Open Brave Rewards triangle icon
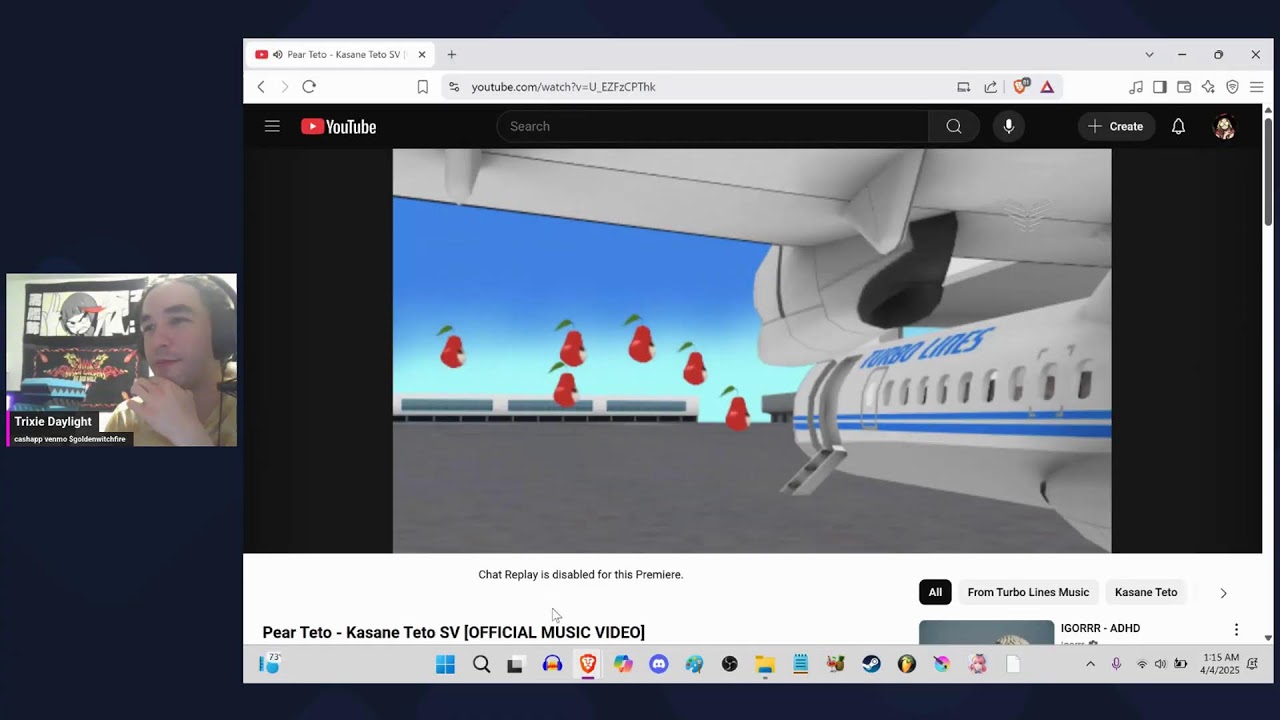 1047,87
